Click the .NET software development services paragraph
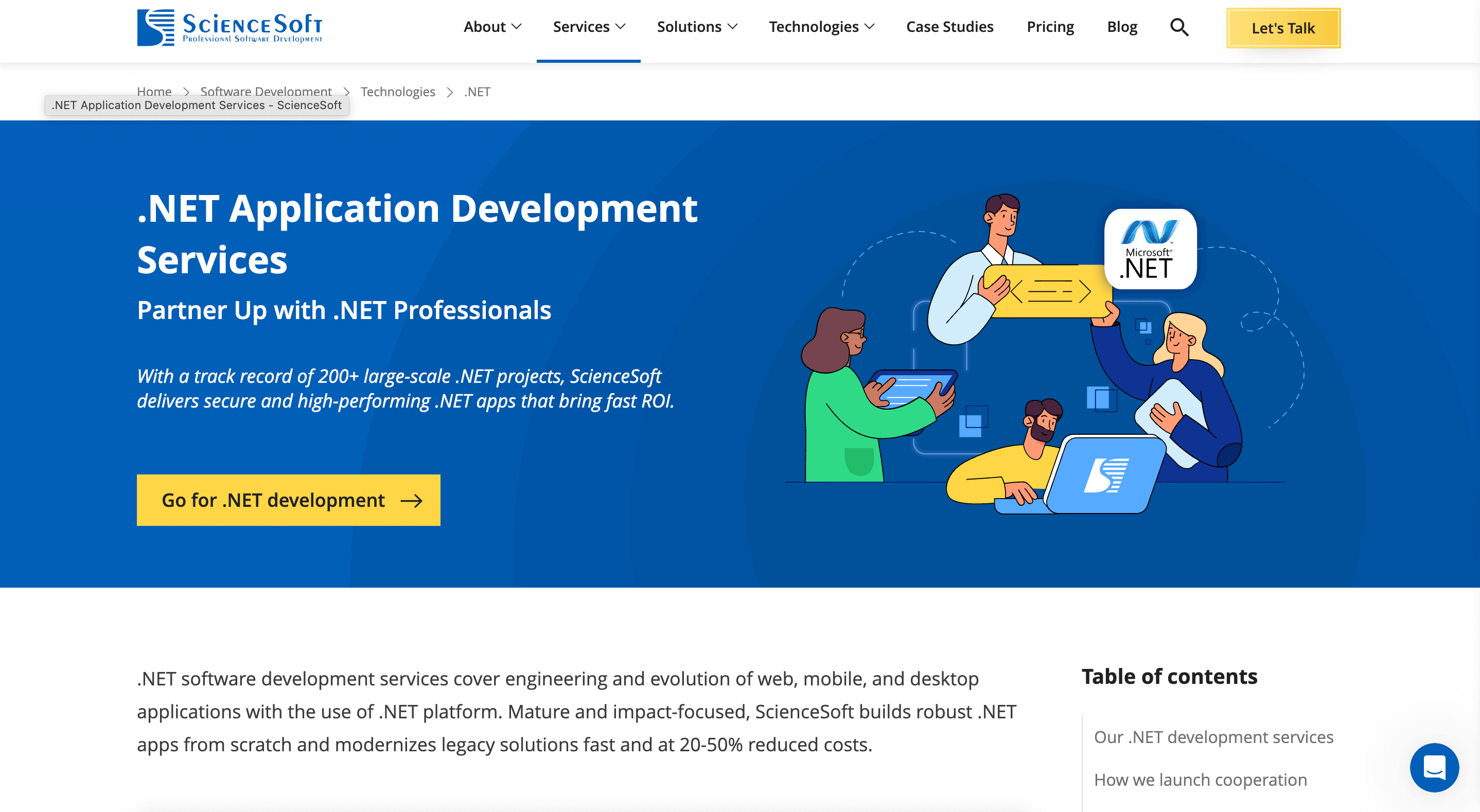Screen dimensions: 1480x812 (577, 712)
